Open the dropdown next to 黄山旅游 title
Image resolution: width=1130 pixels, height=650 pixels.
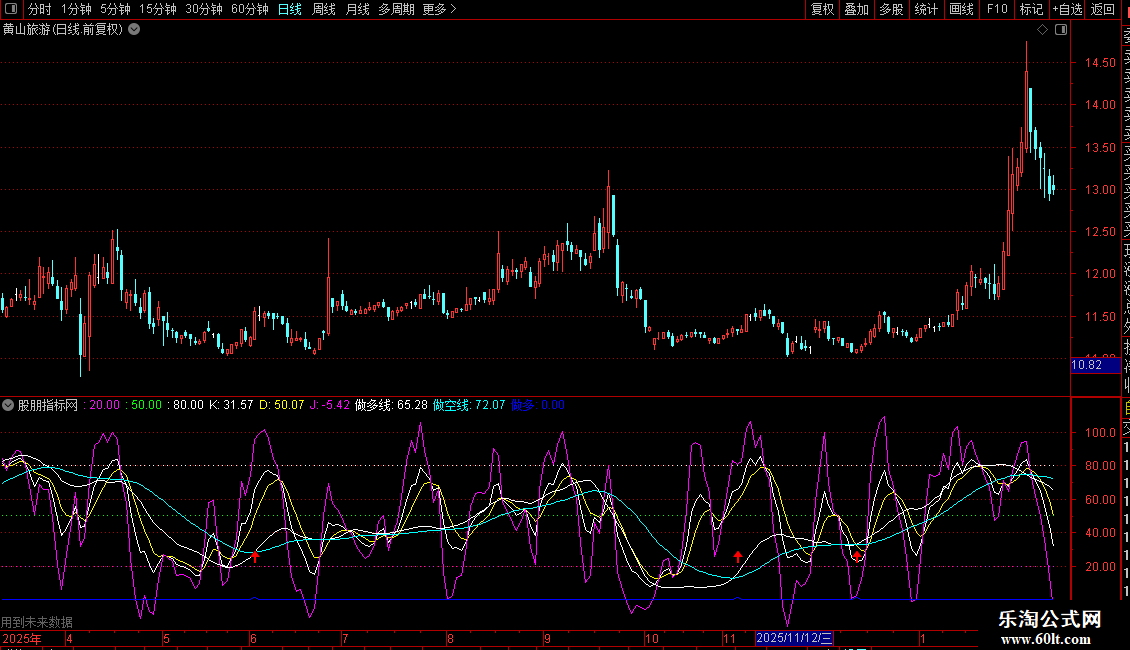click(x=134, y=30)
